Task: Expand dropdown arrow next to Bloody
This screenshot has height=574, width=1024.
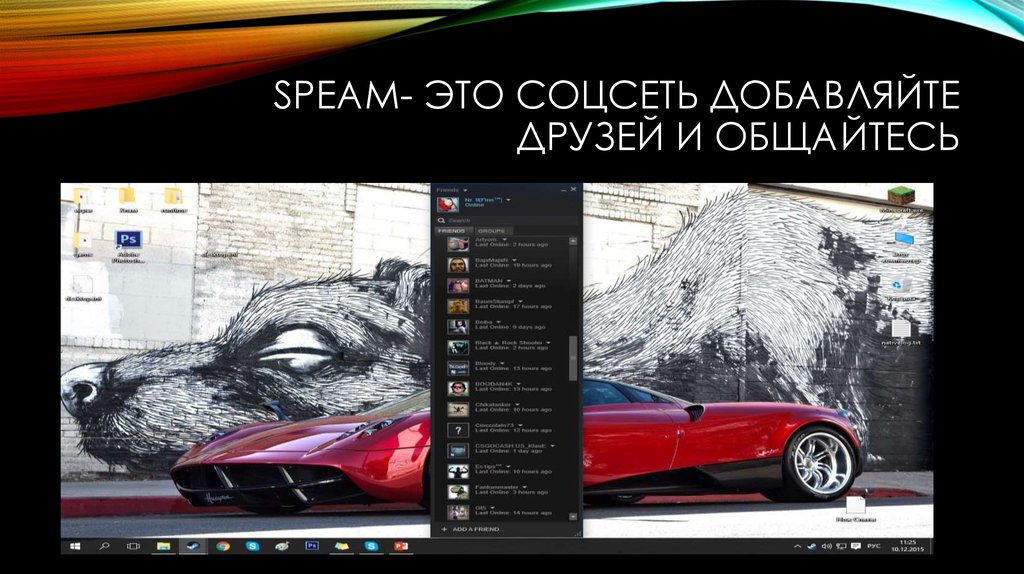Action: click(503, 363)
